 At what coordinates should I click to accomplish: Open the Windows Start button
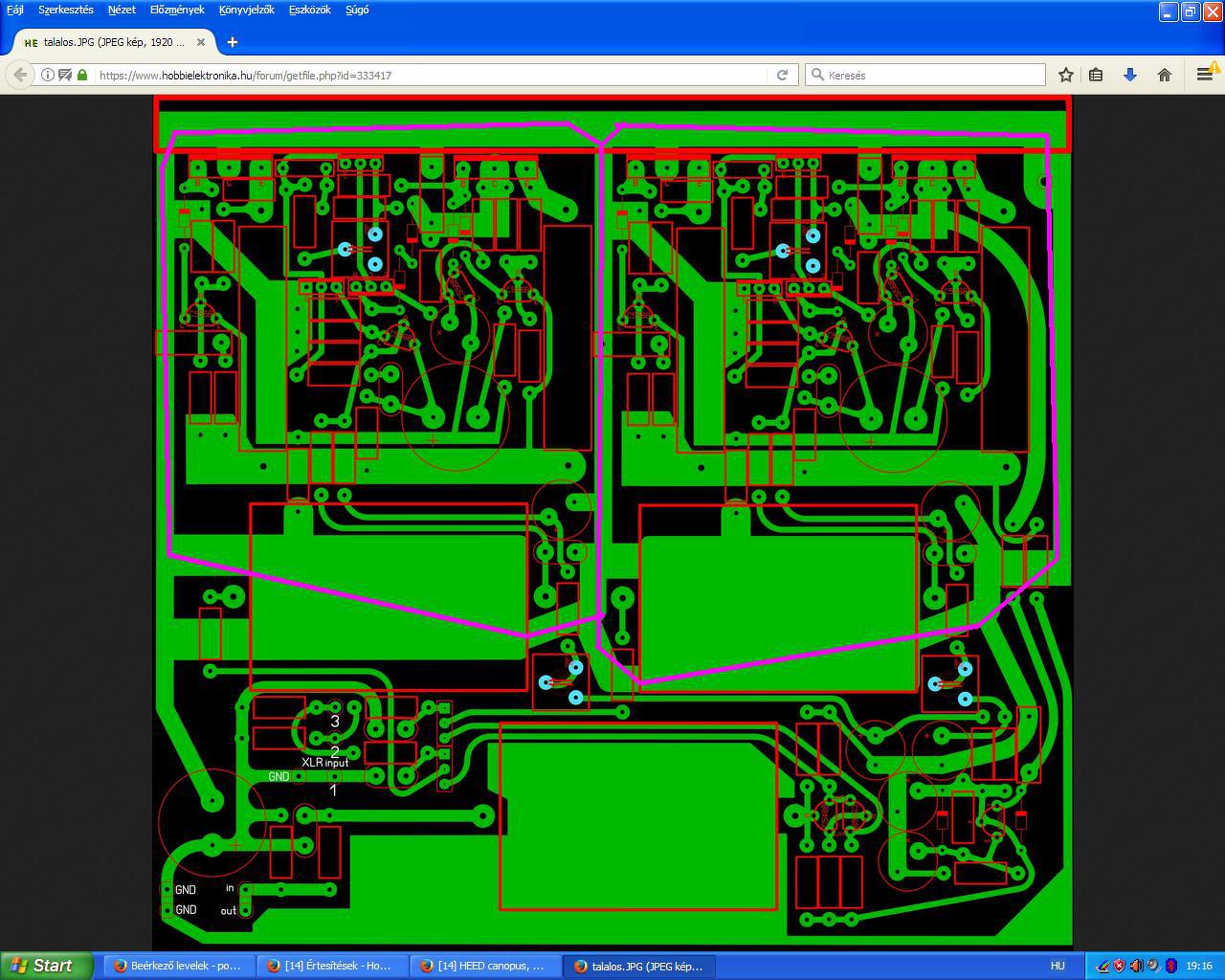click(x=46, y=966)
